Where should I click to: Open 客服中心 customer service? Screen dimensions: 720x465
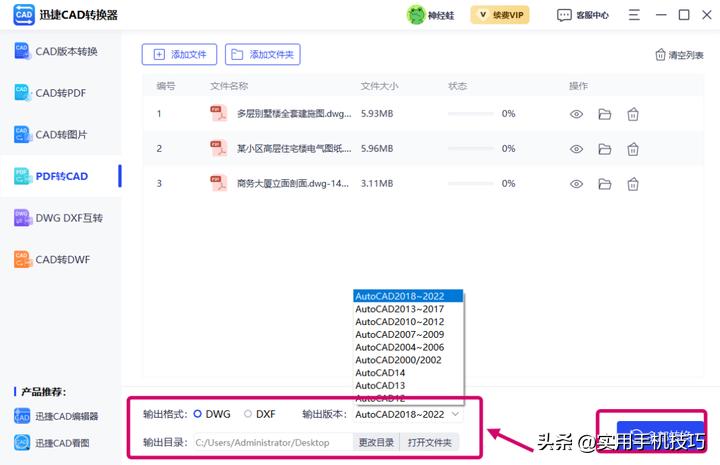tap(583, 15)
